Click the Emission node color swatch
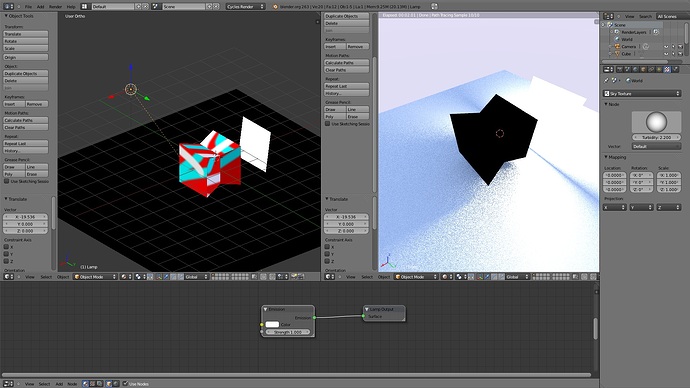Image resolution: width=690 pixels, height=388 pixels. pyautogui.click(x=272, y=324)
